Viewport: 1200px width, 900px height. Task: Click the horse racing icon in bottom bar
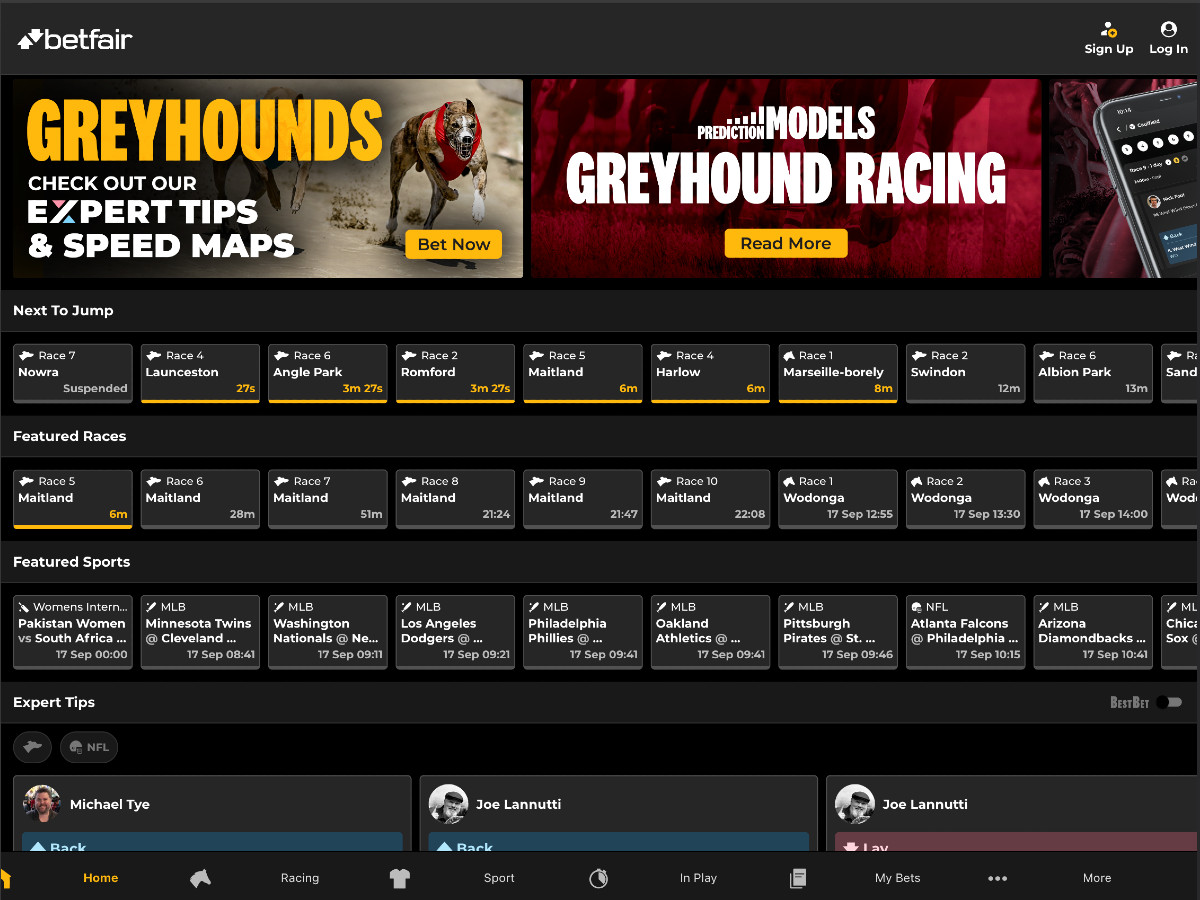(x=200, y=878)
